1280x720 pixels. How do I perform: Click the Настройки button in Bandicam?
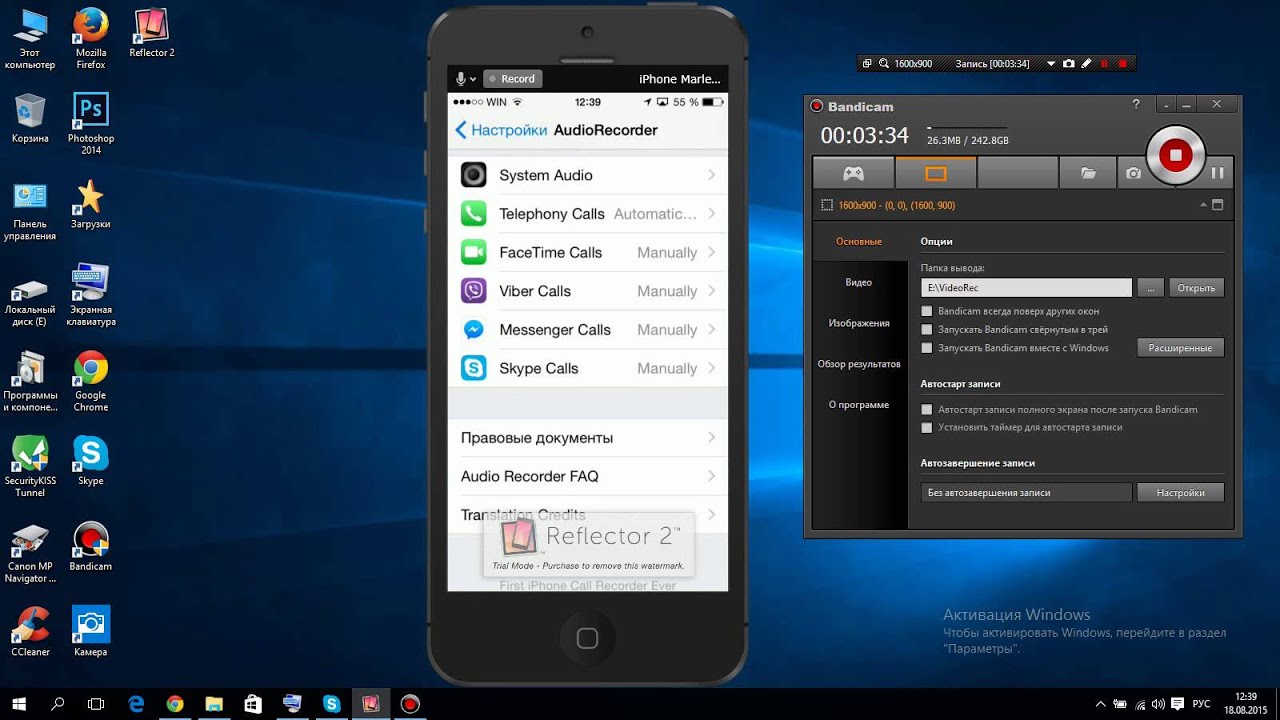point(1180,492)
